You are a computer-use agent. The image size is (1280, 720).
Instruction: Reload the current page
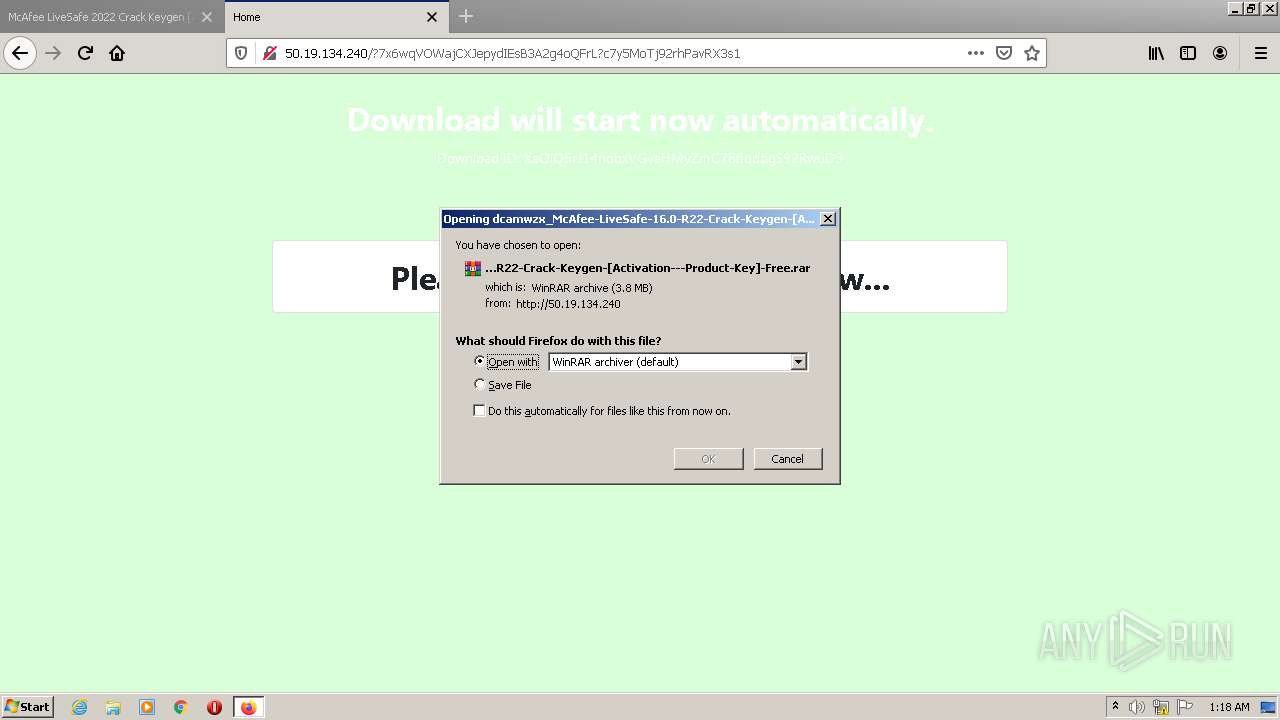click(x=85, y=53)
